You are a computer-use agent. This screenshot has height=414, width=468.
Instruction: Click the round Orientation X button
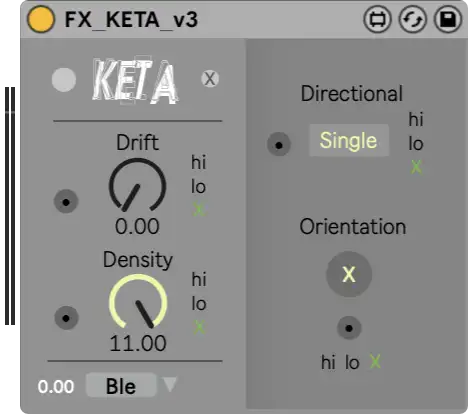click(349, 274)
